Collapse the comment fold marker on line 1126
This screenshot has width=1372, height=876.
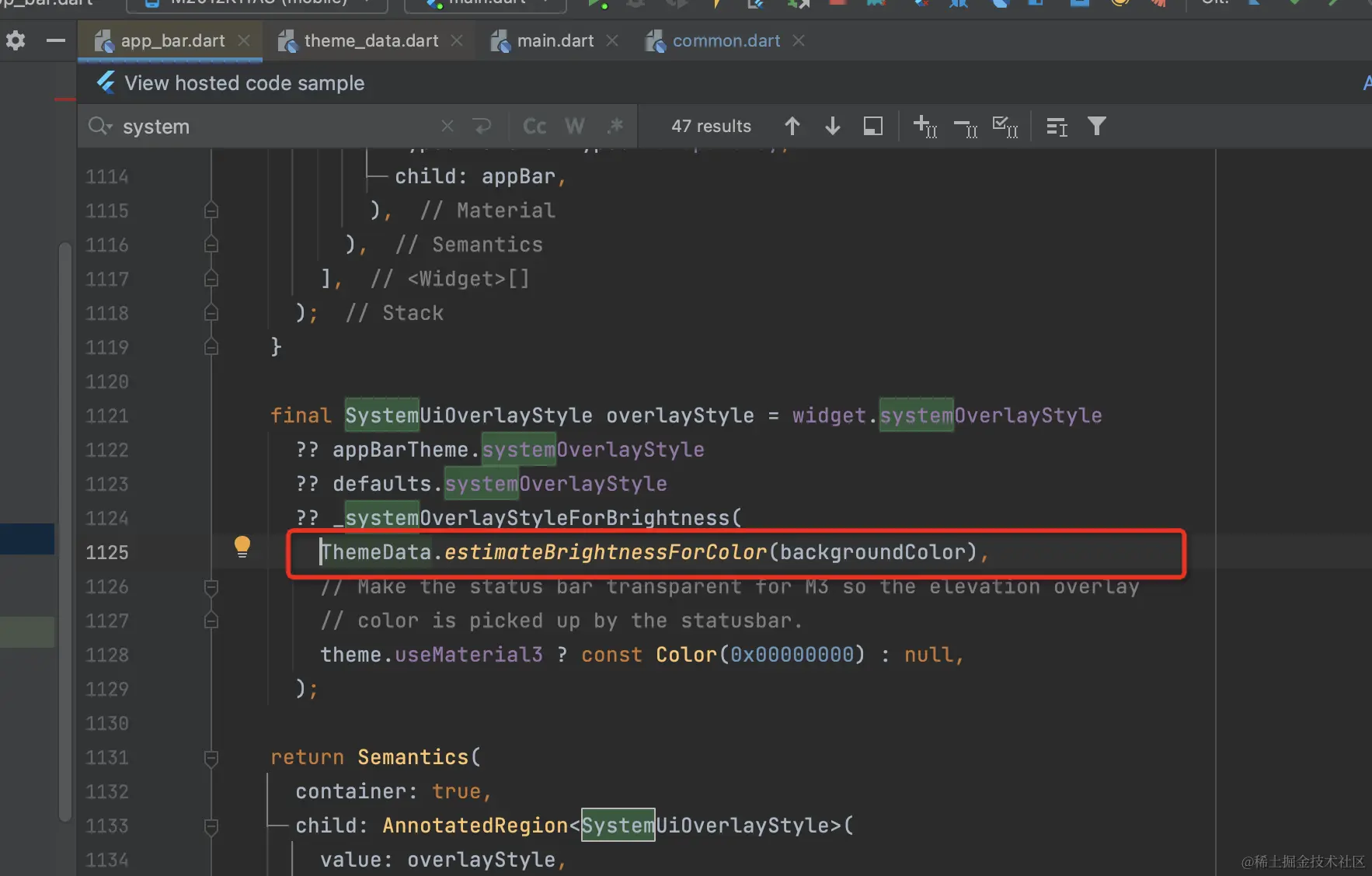point(211,586)
